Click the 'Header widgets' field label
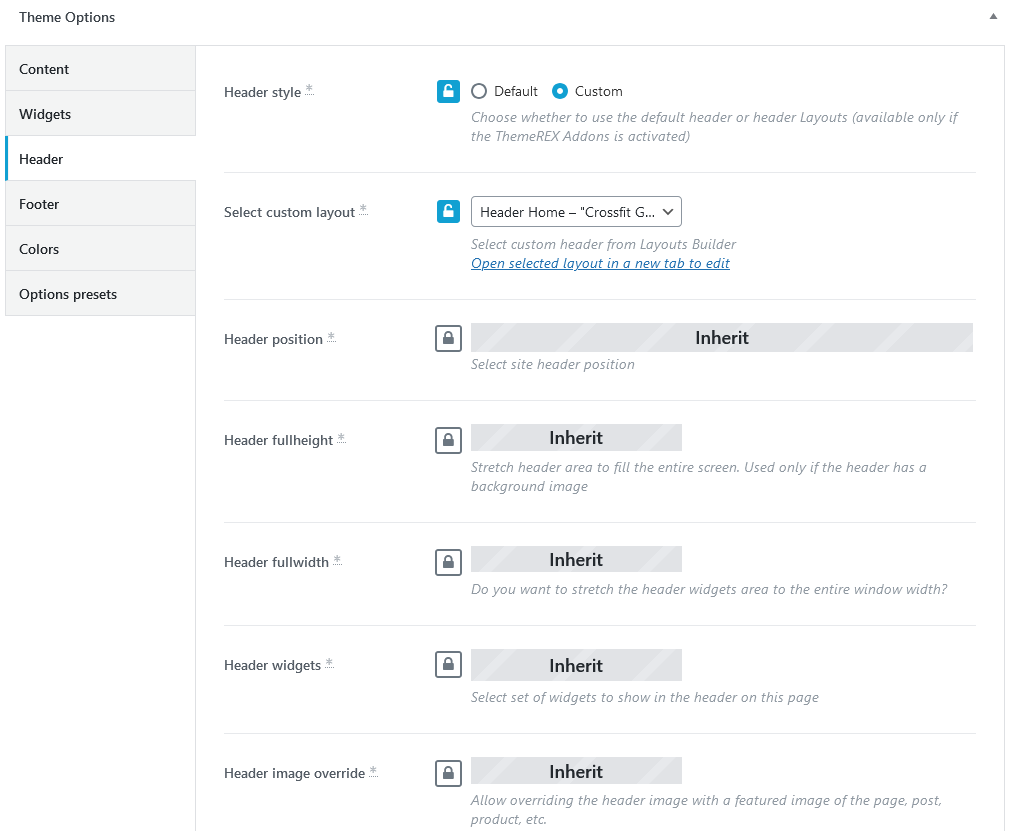The height and width of the screenshot is (831, 1011). point(272,665)
